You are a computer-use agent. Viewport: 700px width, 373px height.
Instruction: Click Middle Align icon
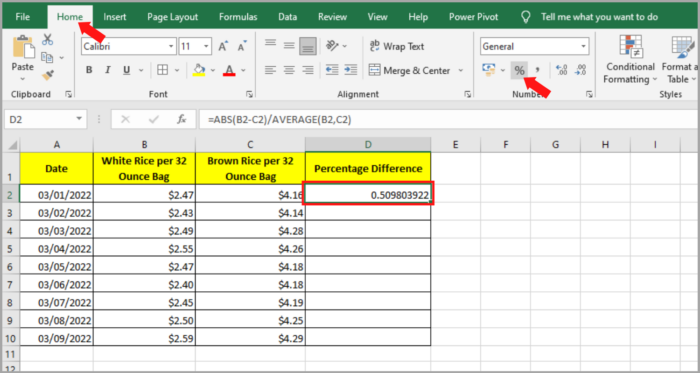[289, 46]
